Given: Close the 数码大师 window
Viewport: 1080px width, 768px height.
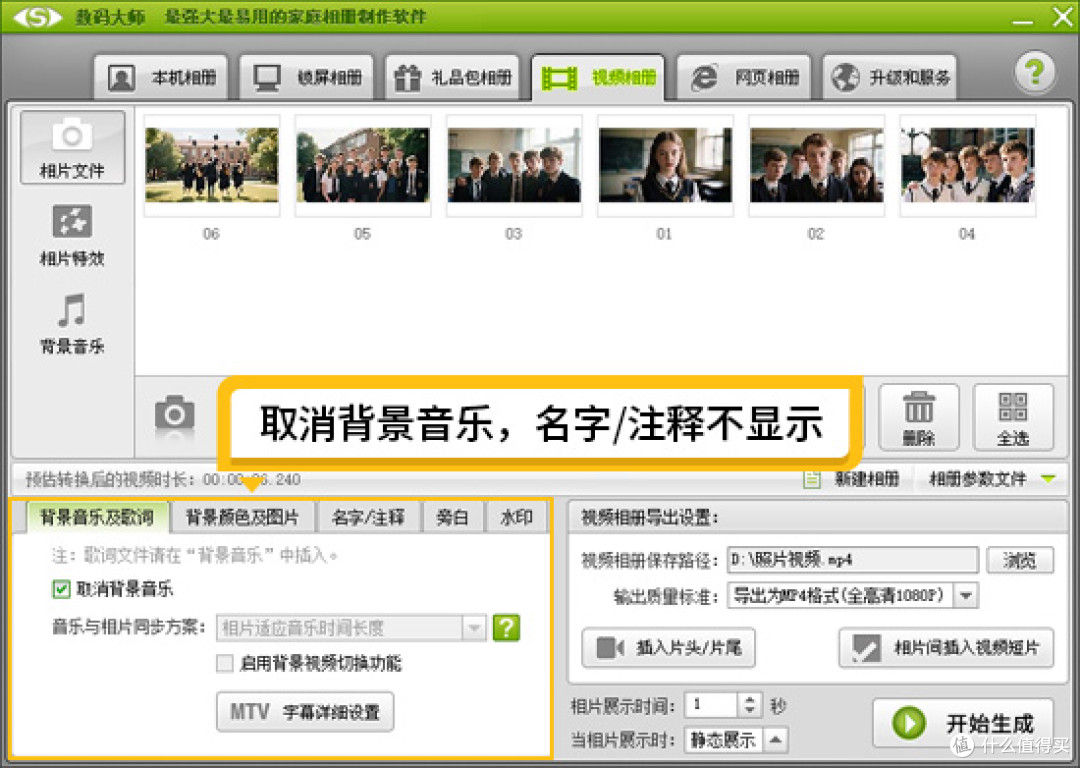Looking at the screenshot, I should coord(1062,17).
